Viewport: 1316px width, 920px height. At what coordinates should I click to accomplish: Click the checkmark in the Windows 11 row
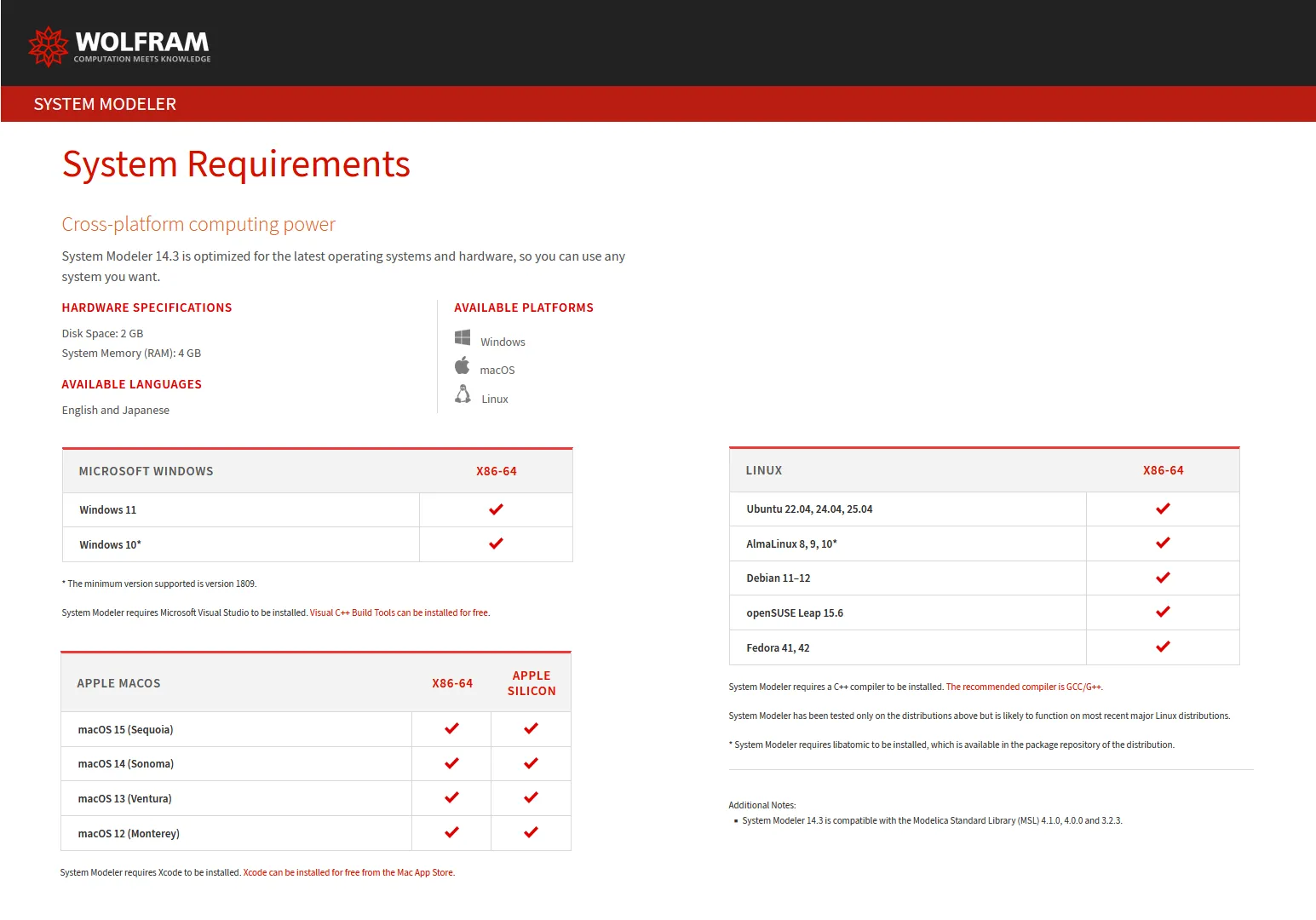pyautogui.click(x=496, y=509)
